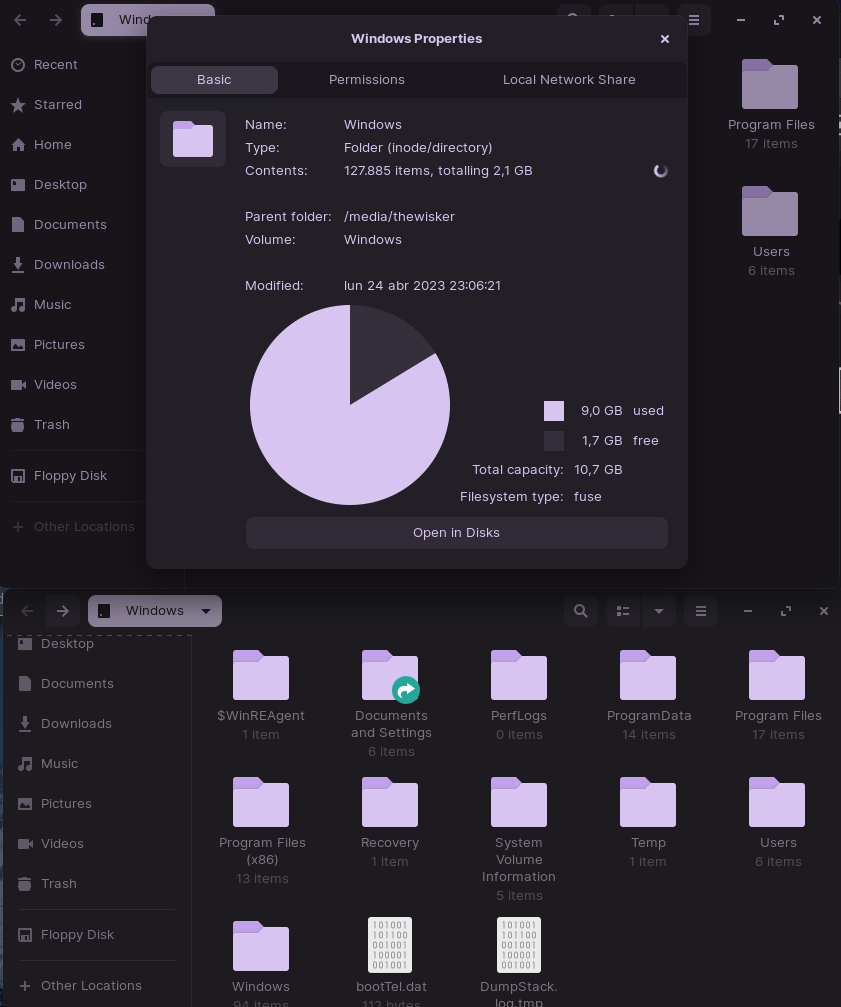This screenshot has width=841, height=1007.
Task: Open Trash in lower window sidebar
Action: pyautogui.click(x=48, y=884)
